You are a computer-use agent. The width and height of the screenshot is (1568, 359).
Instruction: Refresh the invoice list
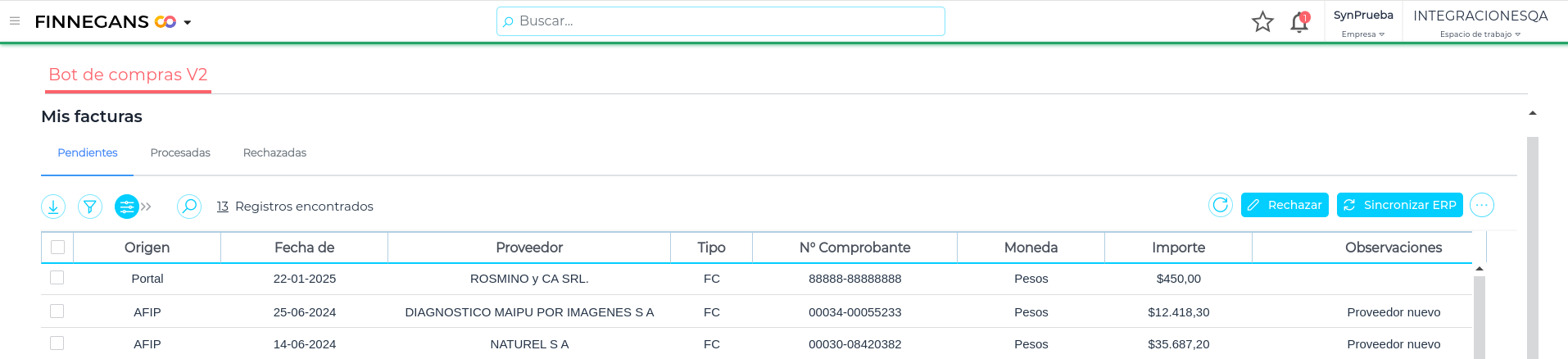coord(1221,205)
